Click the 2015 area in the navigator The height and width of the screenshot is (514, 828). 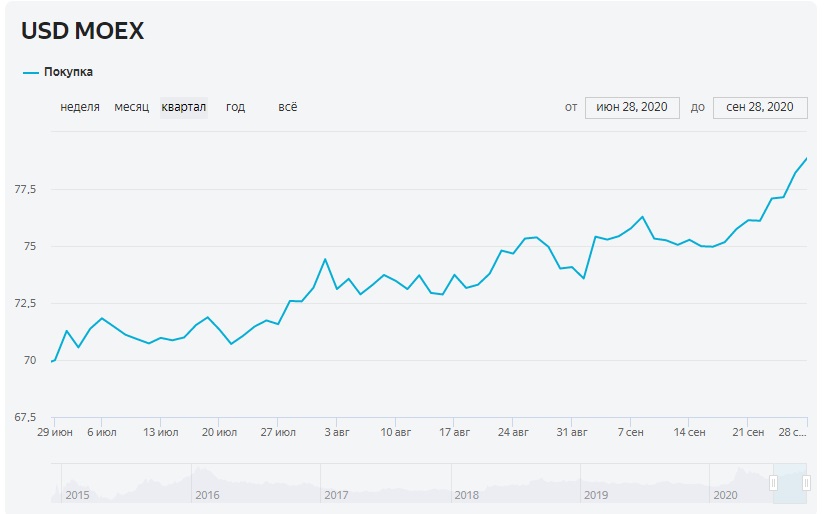pyautogui.click(x=77, y=494)
